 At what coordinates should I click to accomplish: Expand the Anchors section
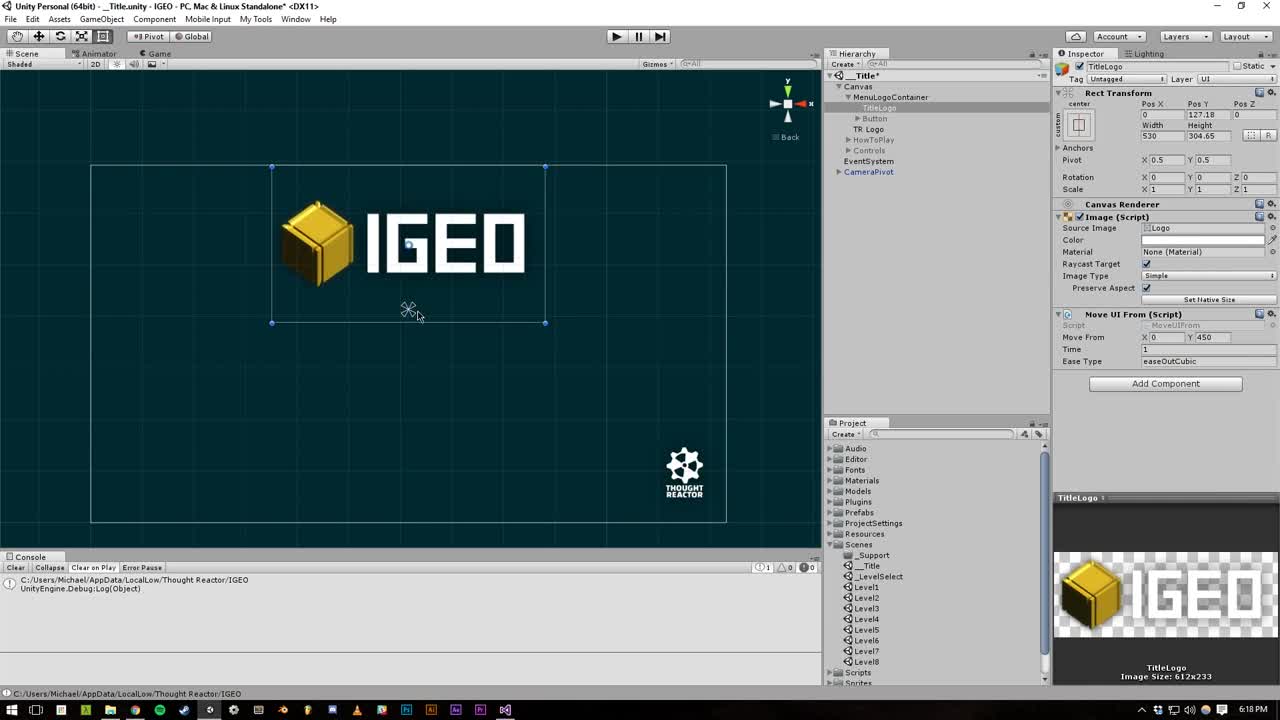pyautogui.click(x=1058, y=148)
